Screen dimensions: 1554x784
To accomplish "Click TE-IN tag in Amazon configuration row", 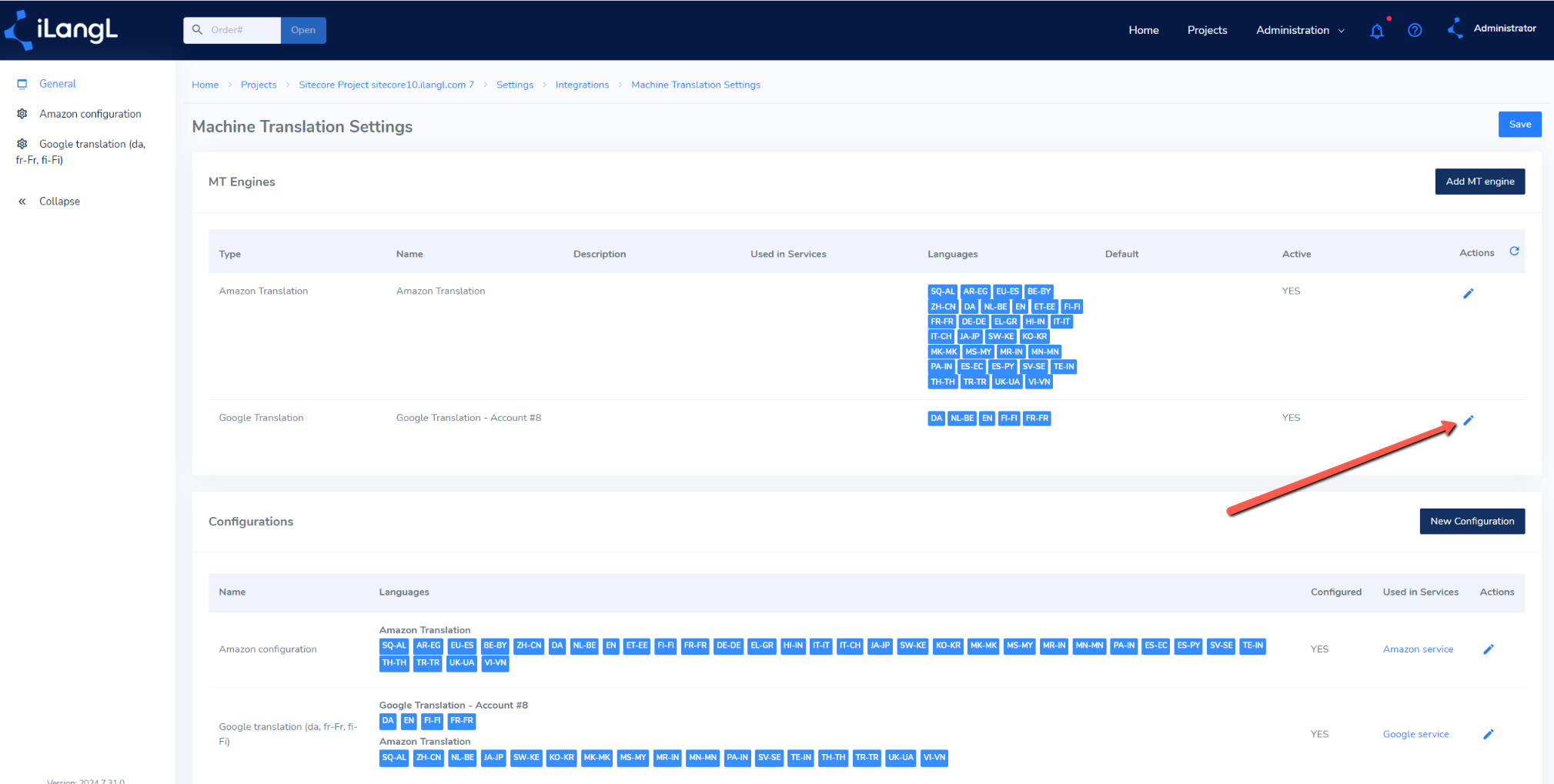I will click(x=1252, y=646).
